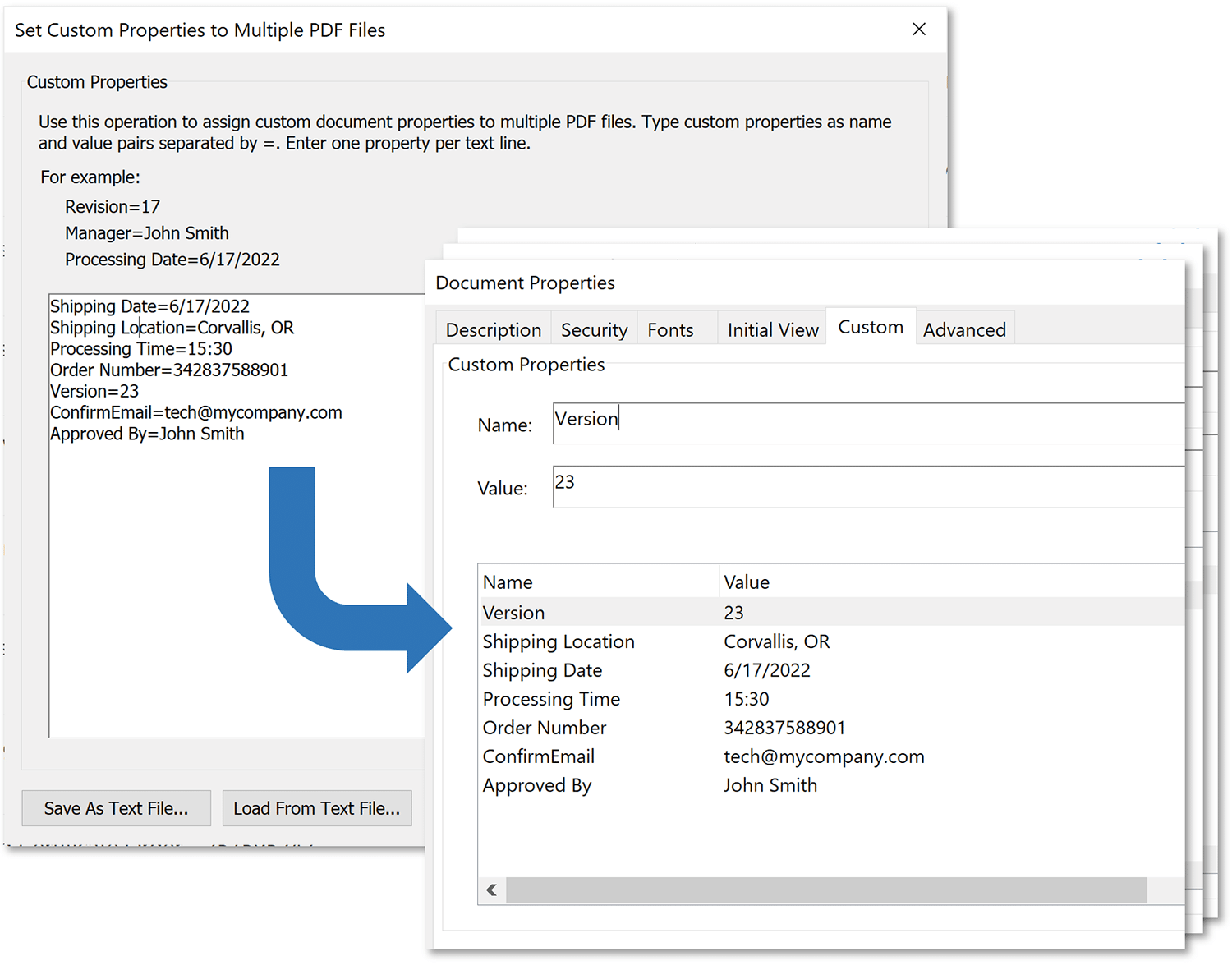Select the Initial View tab

(x=772, y=330)
